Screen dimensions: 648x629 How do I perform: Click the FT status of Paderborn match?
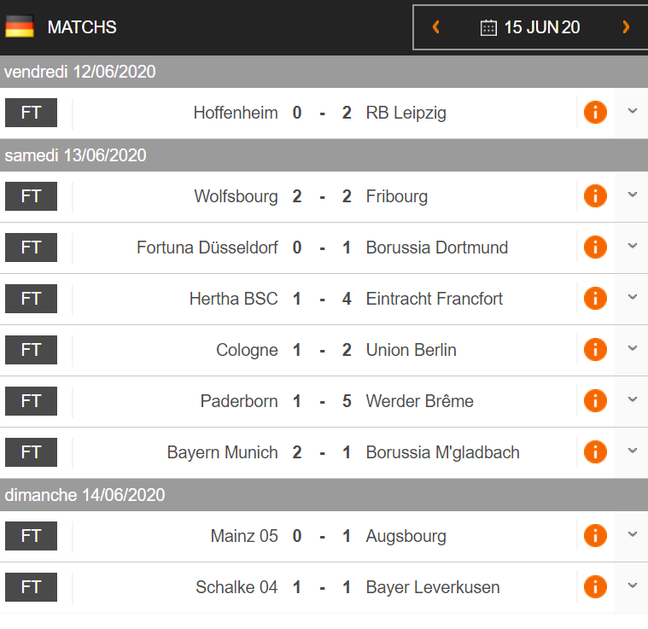click(x=31, y=401)
